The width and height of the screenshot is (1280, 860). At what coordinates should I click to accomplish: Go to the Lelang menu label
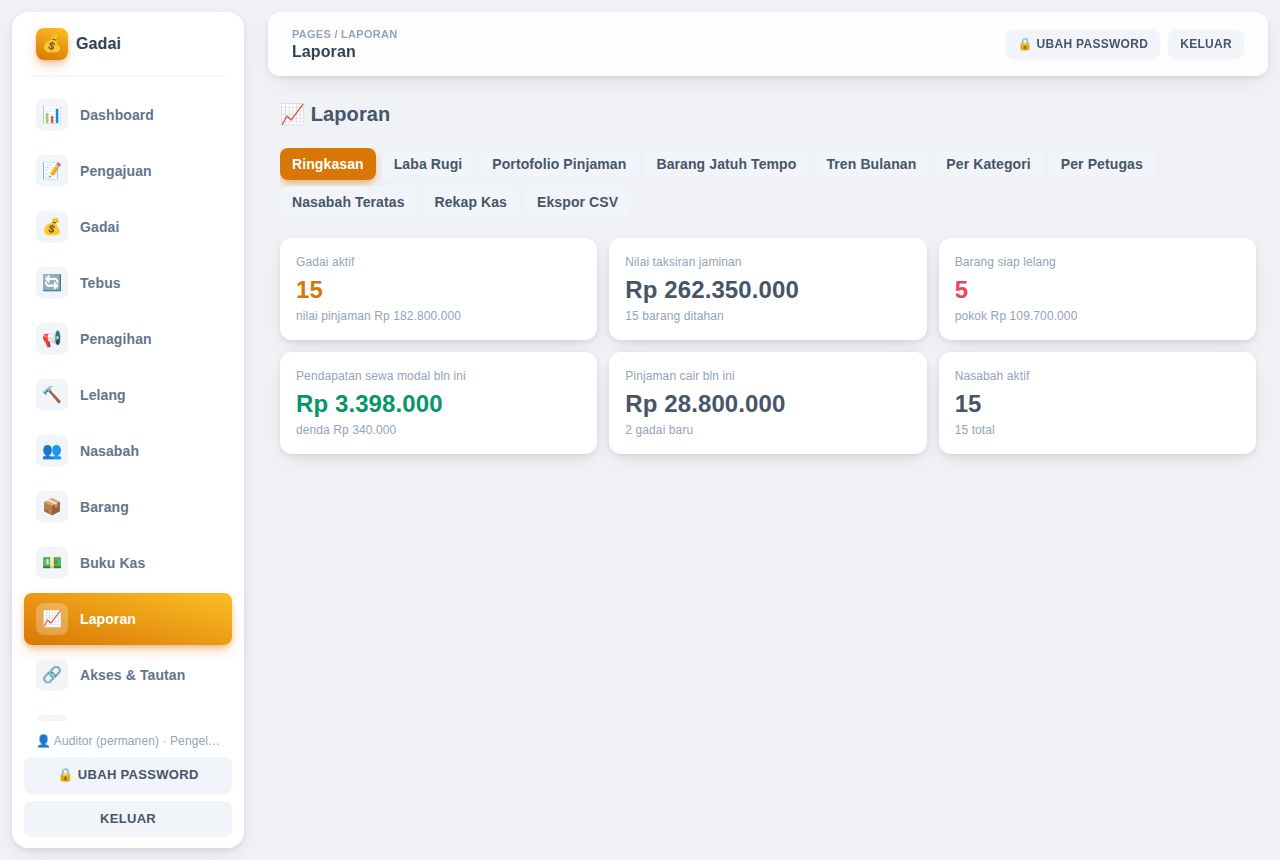pyautogui.click(x=103, y=395)
